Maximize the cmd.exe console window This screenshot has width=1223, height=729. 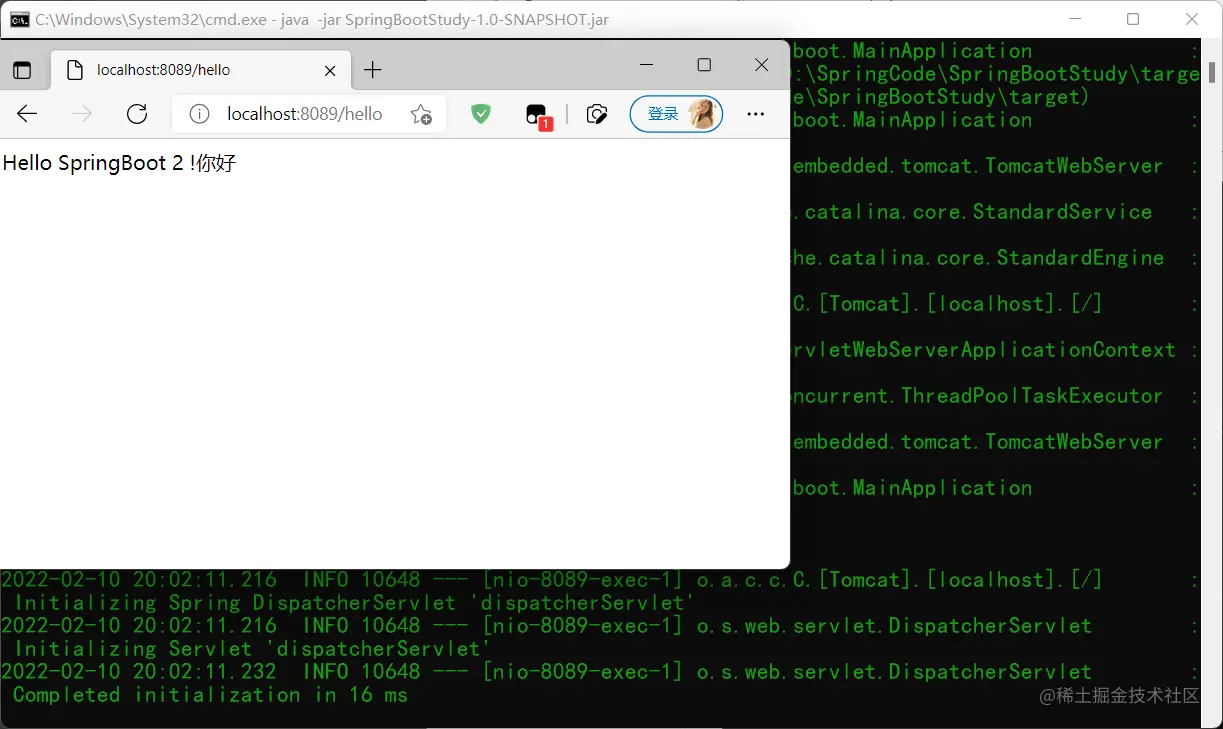[x=1133, y=19]
